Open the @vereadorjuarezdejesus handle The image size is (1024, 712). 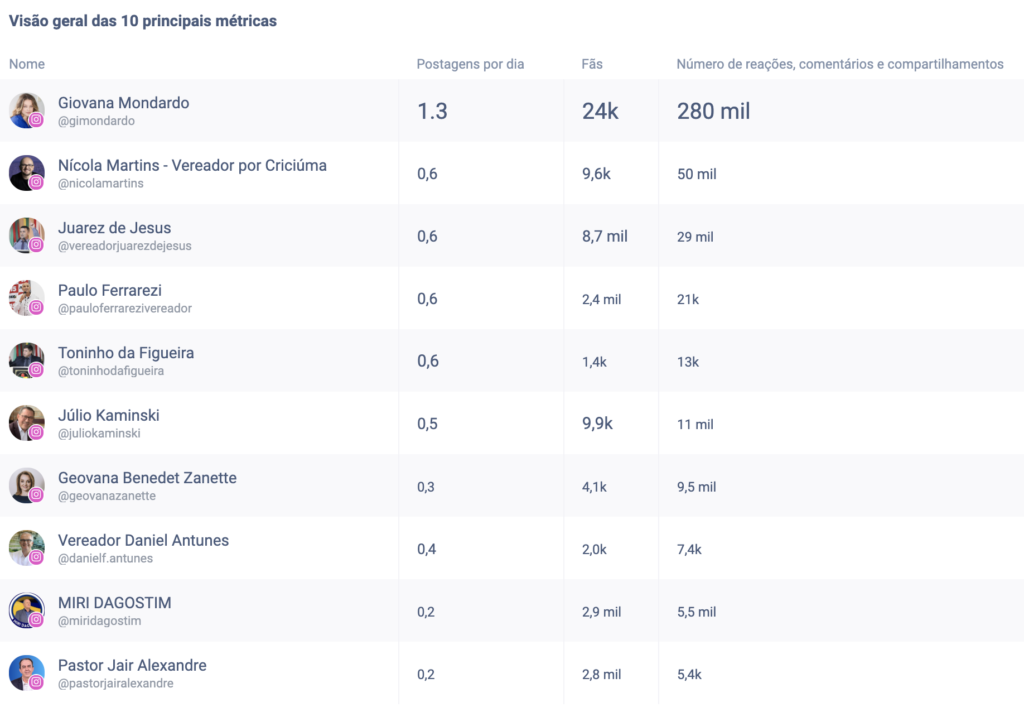tap(124, 246)
